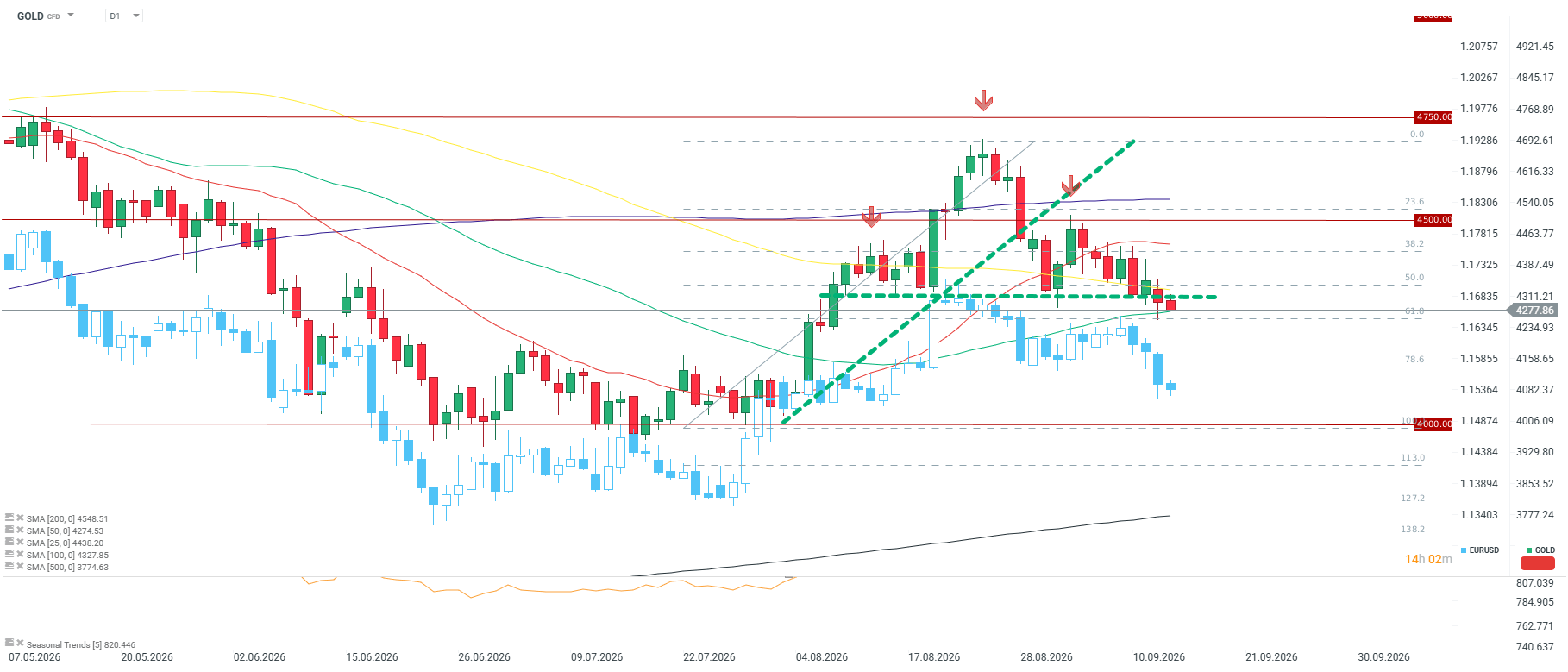
Task: Remove the Seasonal Trends indicator
Action: [19, 643]
